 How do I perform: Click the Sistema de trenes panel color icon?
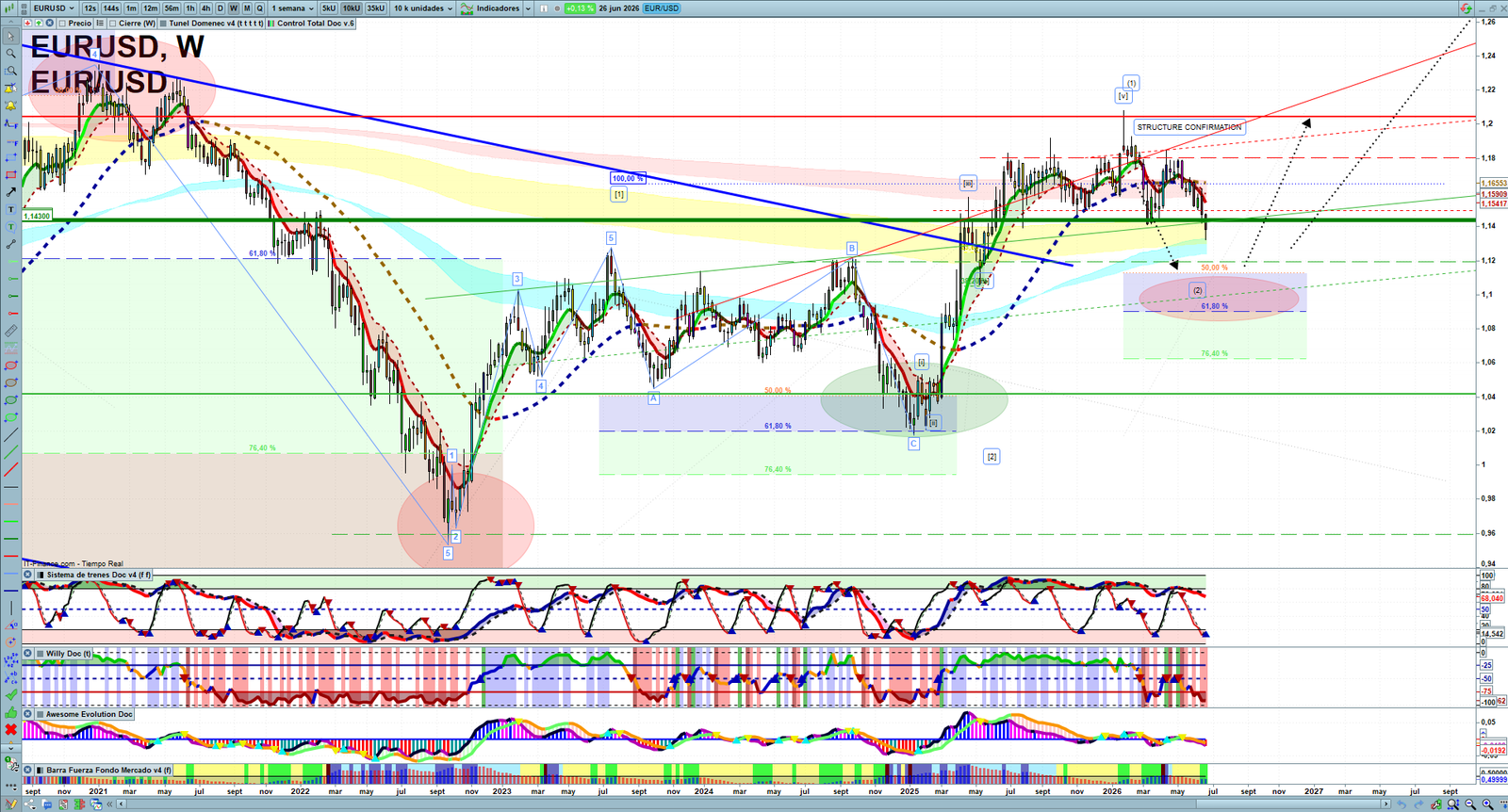pyautogui.click(x=40, y=575)
